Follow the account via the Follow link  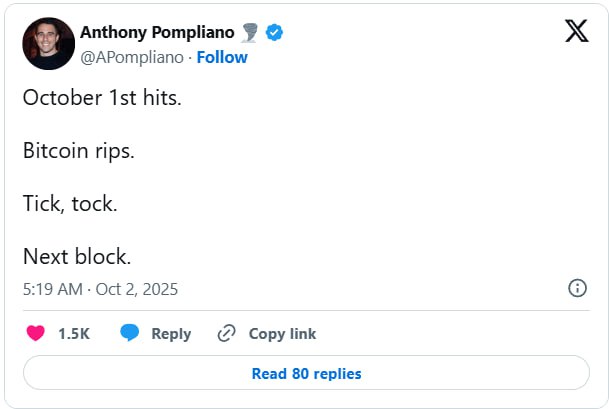pyautogui.click(x=221, y=57)
